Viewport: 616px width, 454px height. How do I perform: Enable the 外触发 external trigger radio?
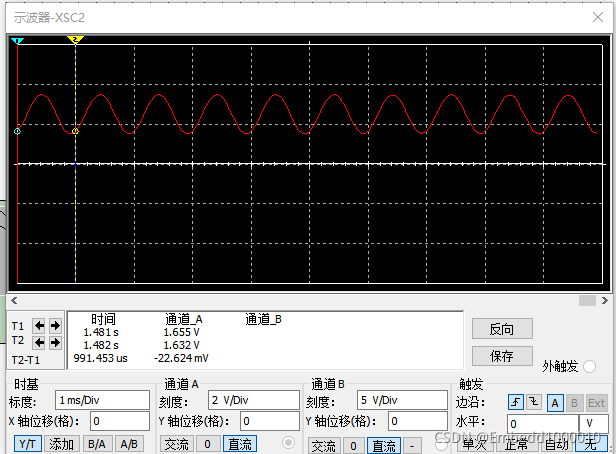[x=589, y=366]
